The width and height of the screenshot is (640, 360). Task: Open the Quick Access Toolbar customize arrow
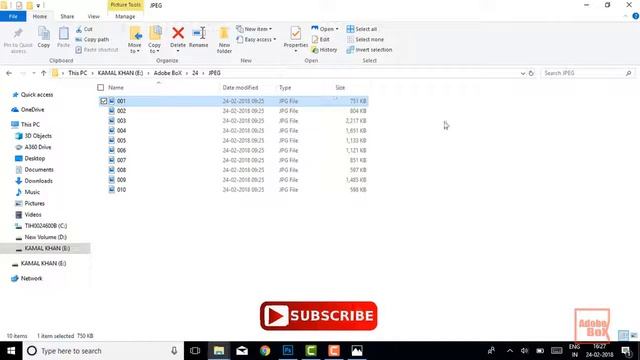click(38, 5)
